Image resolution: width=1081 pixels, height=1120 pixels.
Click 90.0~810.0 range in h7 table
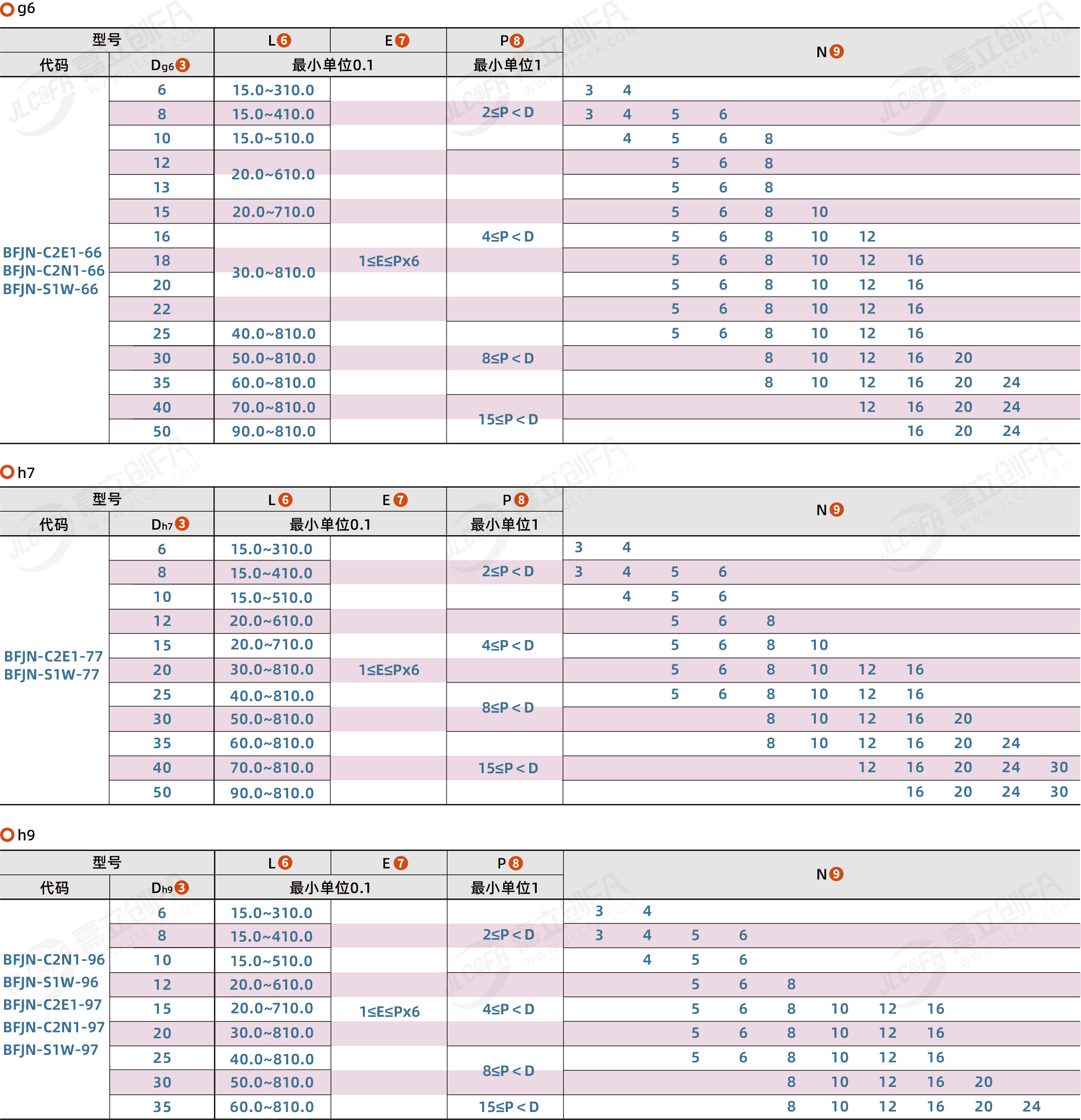coord(272,793)
